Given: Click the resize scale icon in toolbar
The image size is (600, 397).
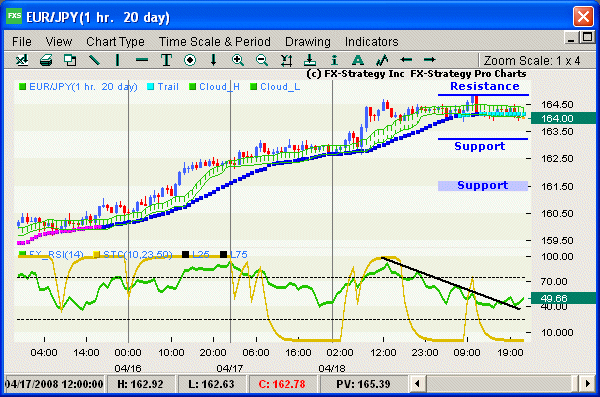Looking at the screenshot, I should click(x=286, y=60).
